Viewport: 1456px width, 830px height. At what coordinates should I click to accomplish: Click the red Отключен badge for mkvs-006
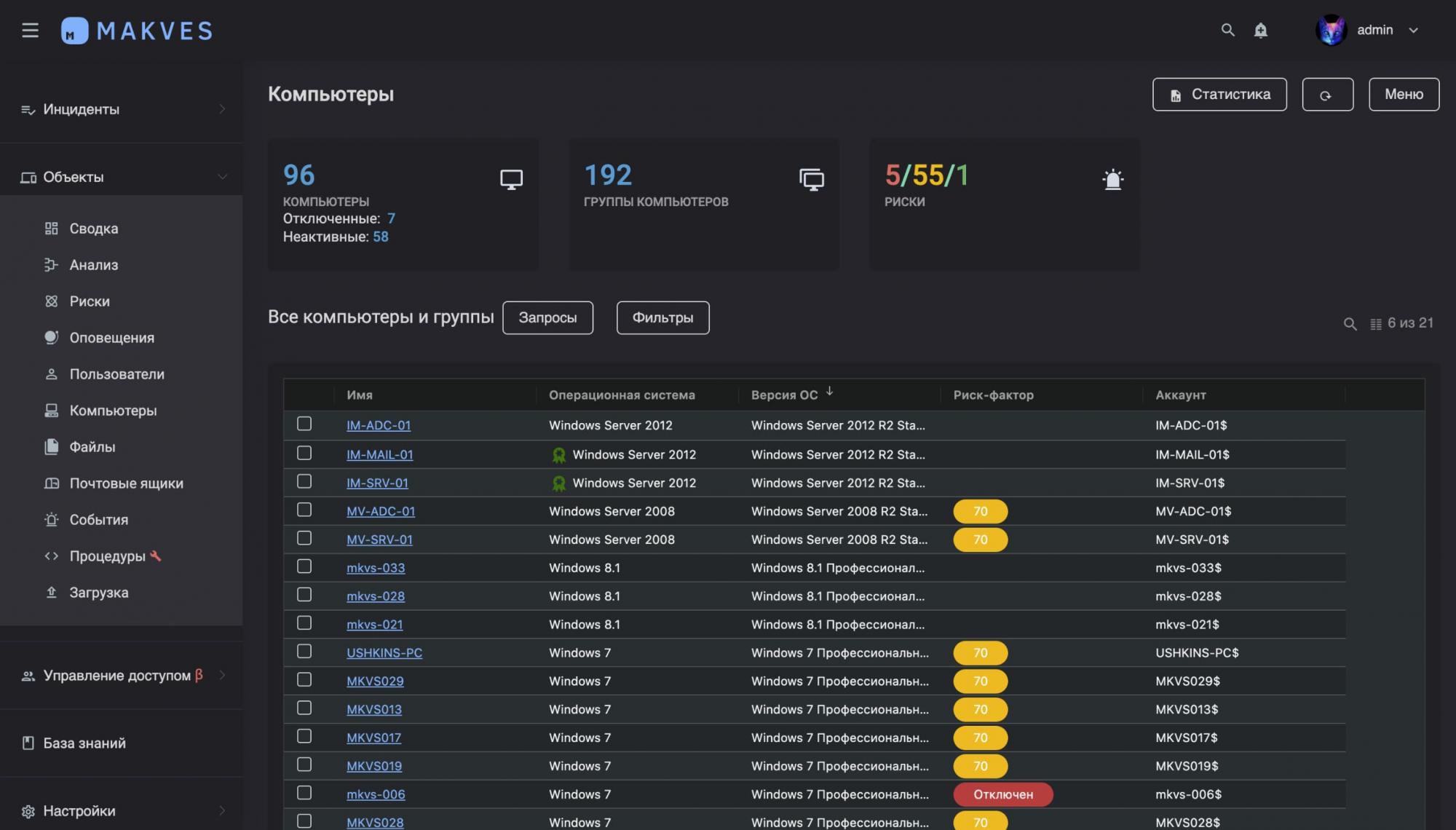tap(1002, 794)
